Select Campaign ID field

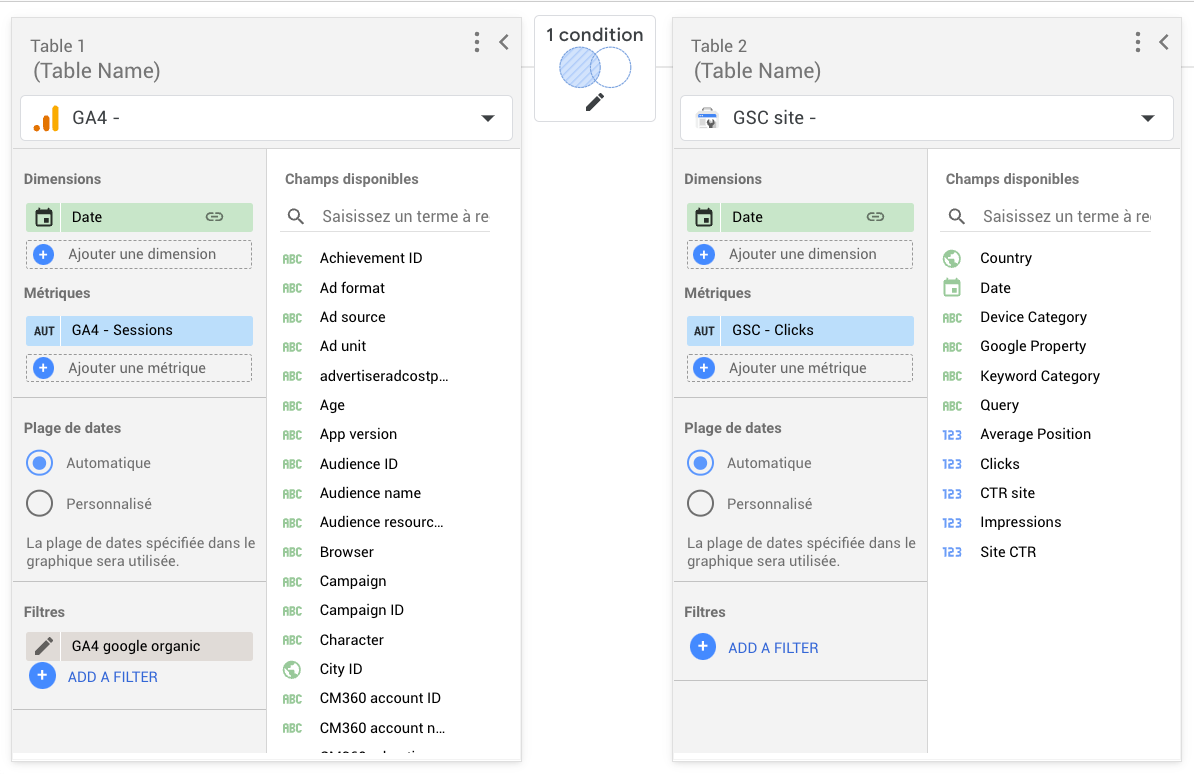click(x=362, y=610)
